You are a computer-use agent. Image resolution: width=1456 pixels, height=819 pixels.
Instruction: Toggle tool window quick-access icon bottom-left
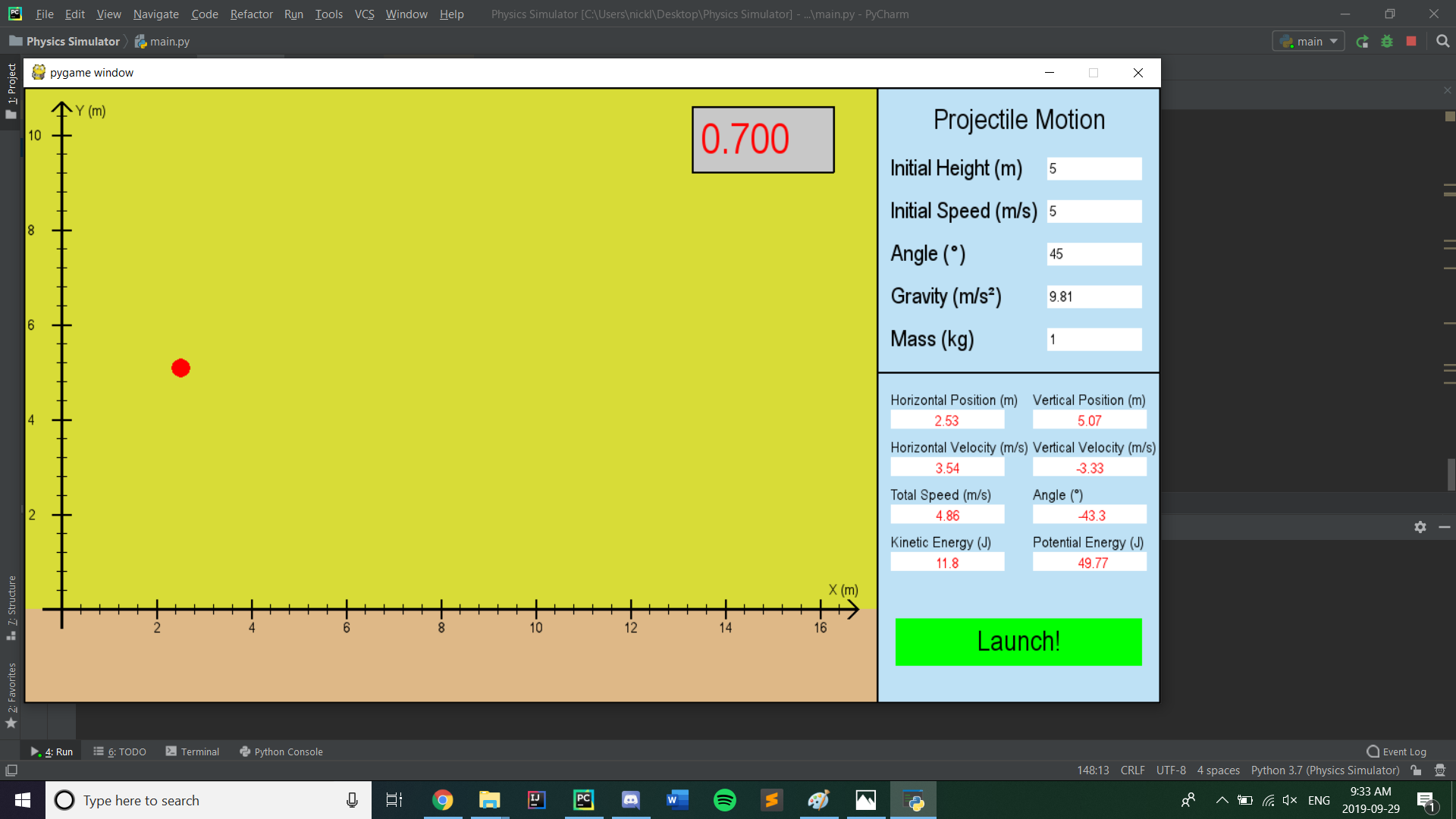tap(11, 770)
